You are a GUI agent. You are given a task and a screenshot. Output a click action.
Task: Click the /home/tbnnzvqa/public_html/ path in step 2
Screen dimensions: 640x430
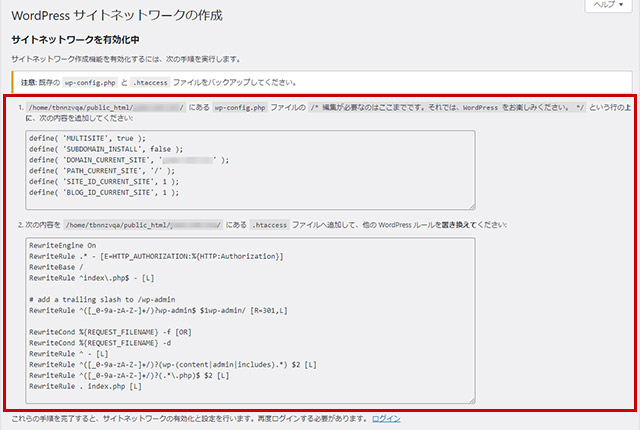[143, 225]
